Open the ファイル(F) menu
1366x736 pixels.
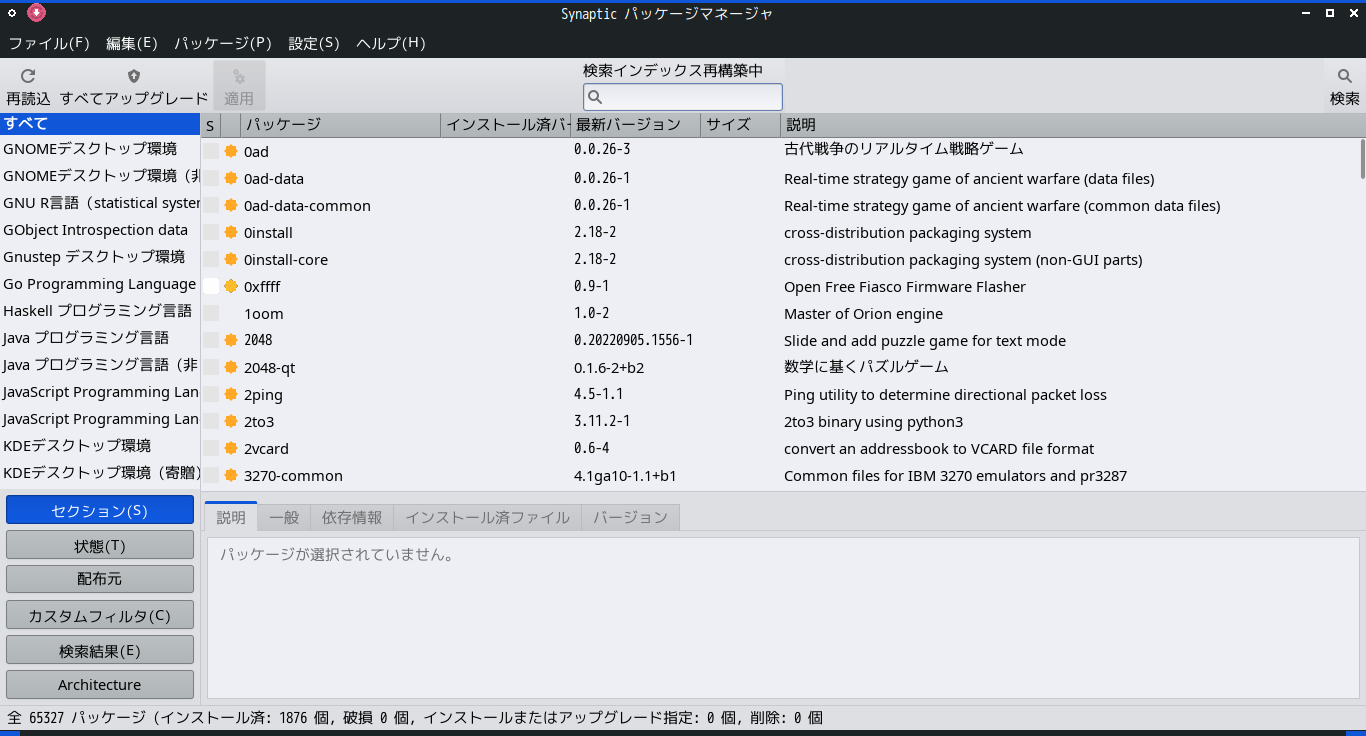click(x=49, y=43)
